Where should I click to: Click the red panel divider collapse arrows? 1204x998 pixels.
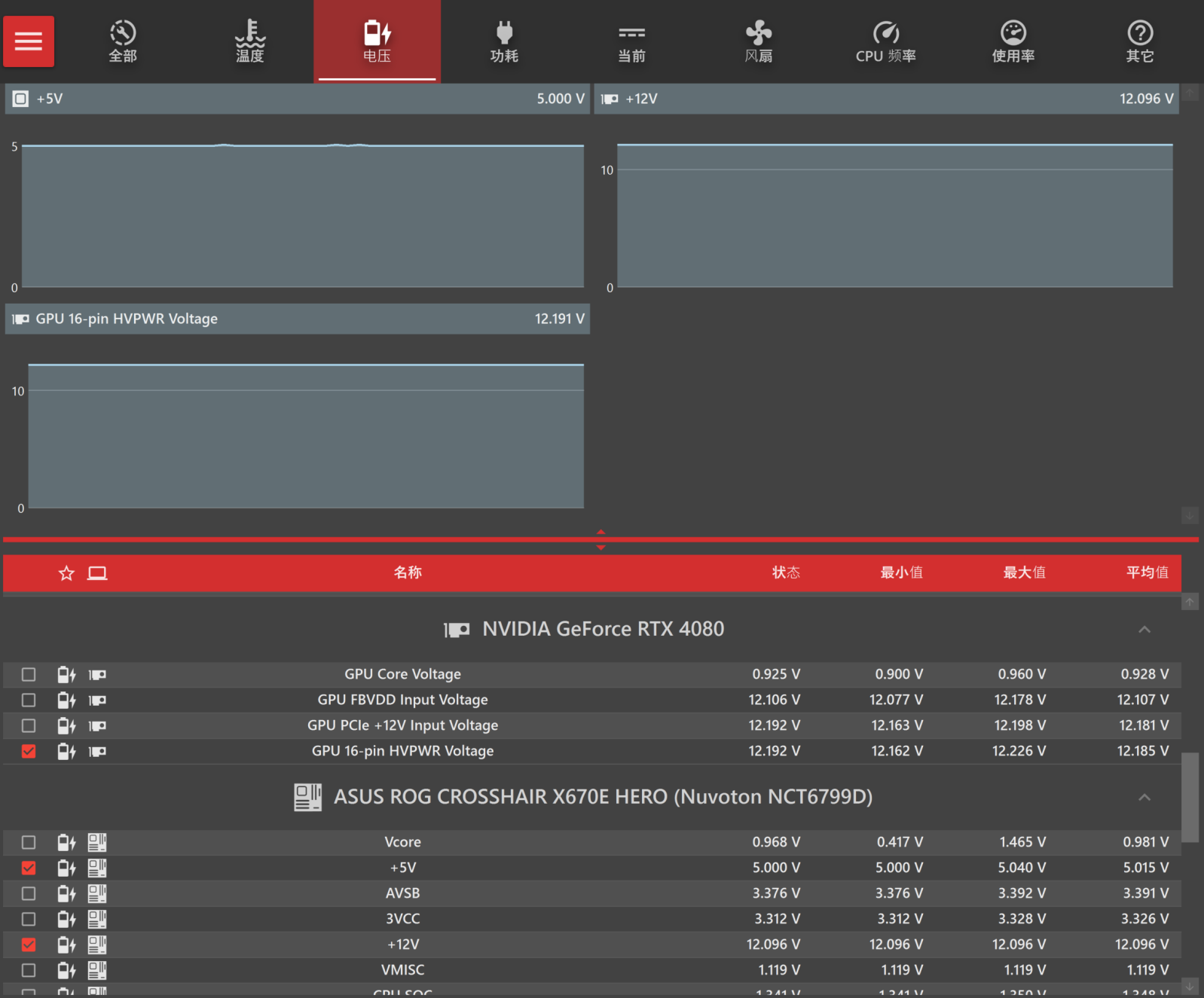(x=600, y=539)
